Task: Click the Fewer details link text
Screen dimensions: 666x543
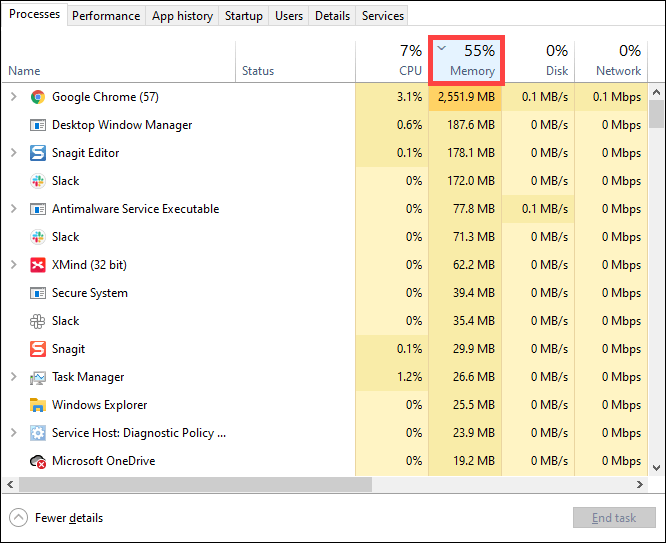Action: [x=69, y=518]
